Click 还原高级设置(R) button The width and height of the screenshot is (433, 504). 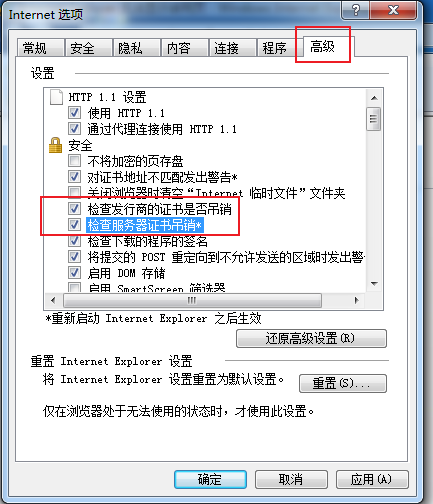[311, 339]
